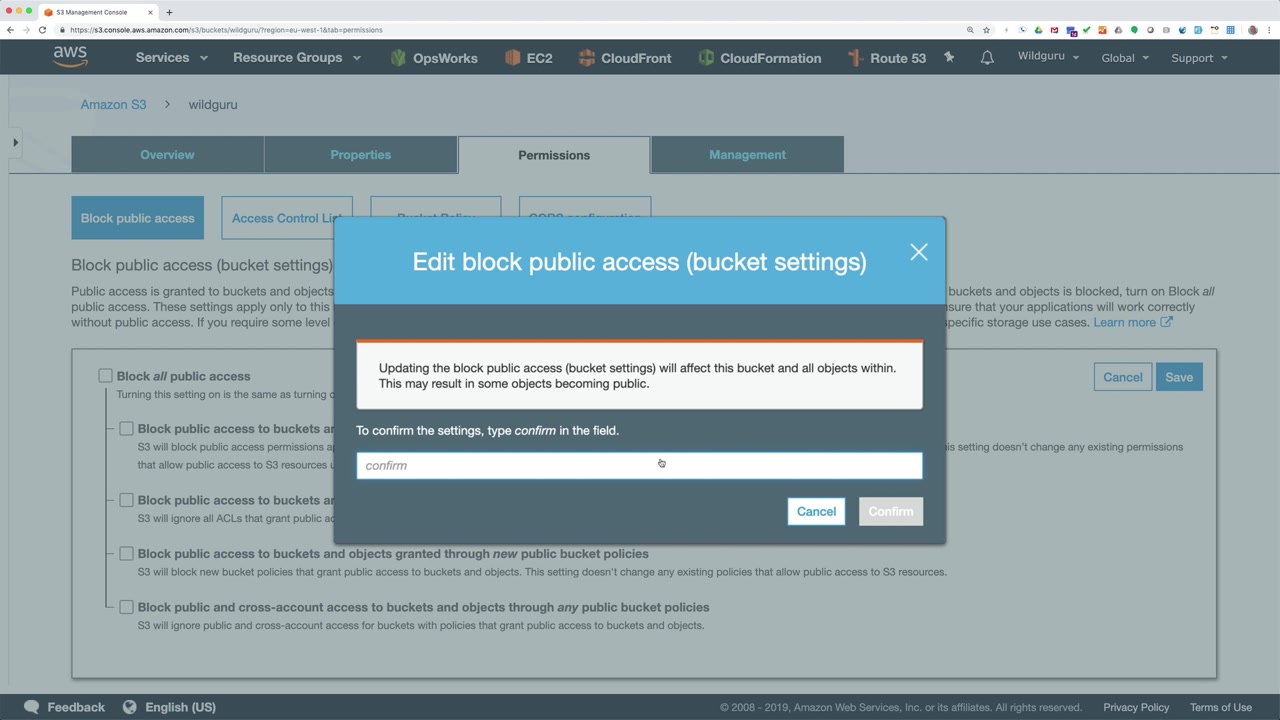Click the Confirm button in the dialog
Screen dimensions: 1280x720
[891, 512]
